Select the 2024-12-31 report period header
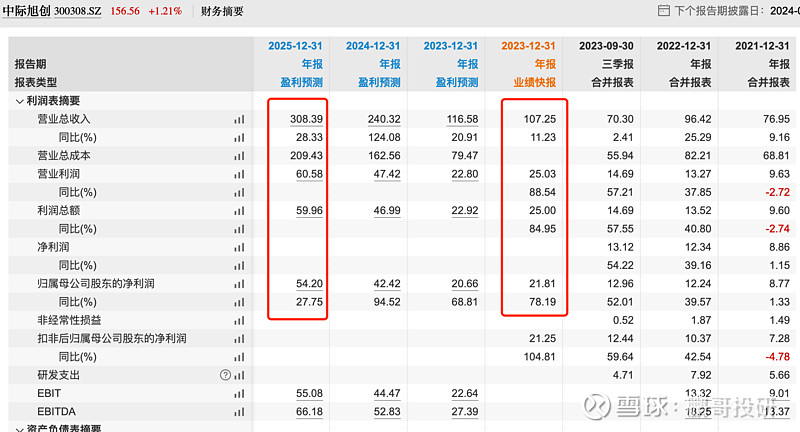 [x=373, y=46]
